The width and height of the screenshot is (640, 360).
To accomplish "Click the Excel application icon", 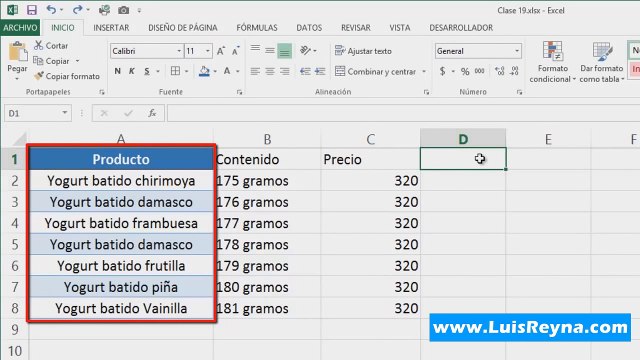I will point(12,10).
